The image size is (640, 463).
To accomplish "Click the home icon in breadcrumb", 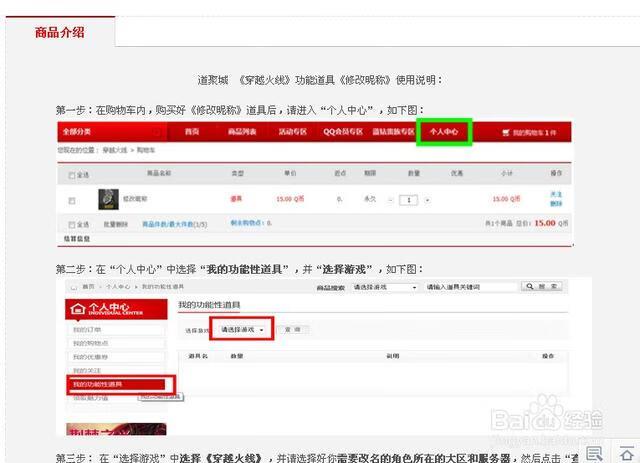I will (72, 287).
